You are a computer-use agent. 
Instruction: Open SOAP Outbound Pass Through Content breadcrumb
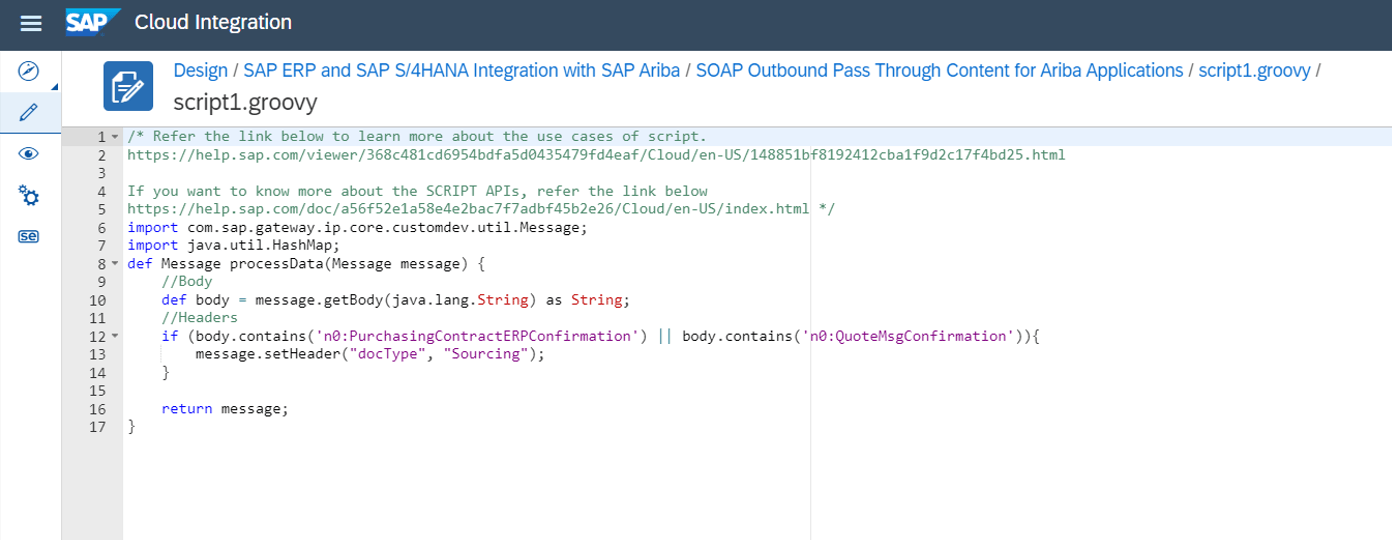point(939,70)
